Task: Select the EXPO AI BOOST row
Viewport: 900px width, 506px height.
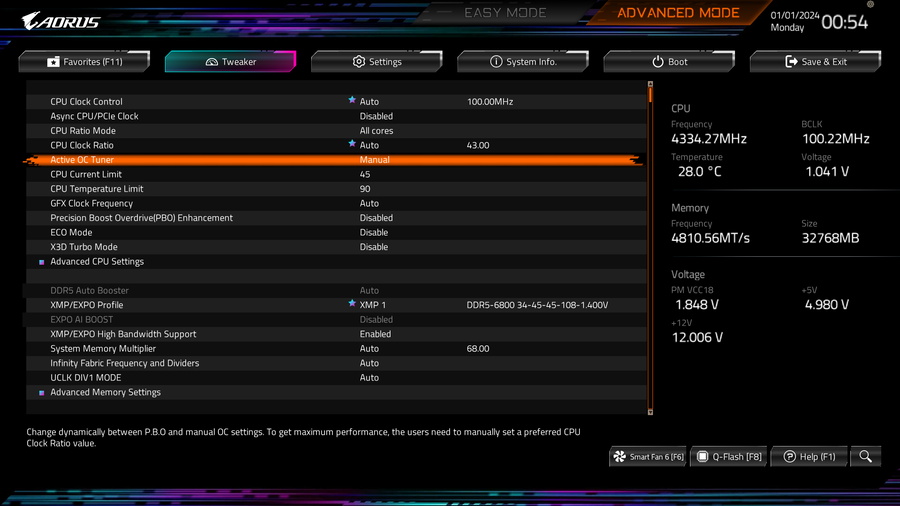Action: pyautogui.click(x=336, y=320)
